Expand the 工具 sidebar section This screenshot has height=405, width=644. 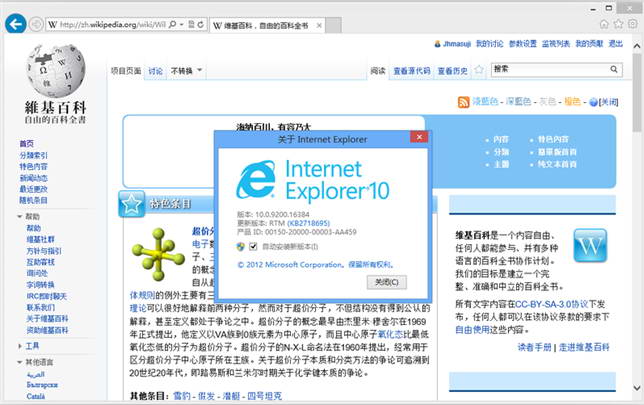tap(20, 346)
